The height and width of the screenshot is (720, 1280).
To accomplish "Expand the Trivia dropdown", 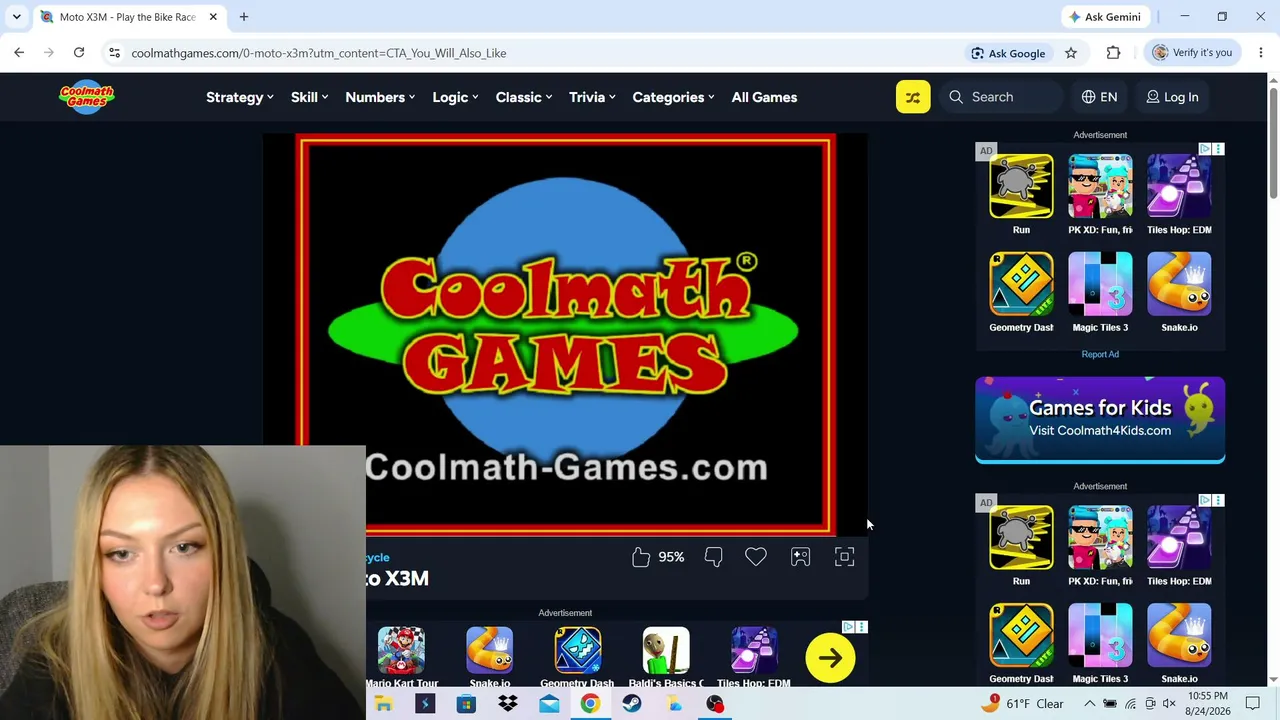I will tap(592, 97).
